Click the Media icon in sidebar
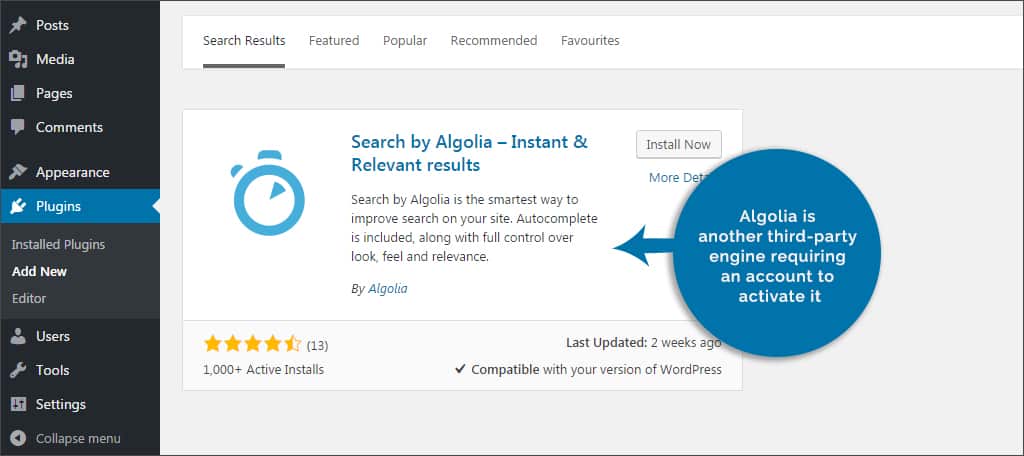Viewport: 1024px width, 456px height. tap(18, 59)
